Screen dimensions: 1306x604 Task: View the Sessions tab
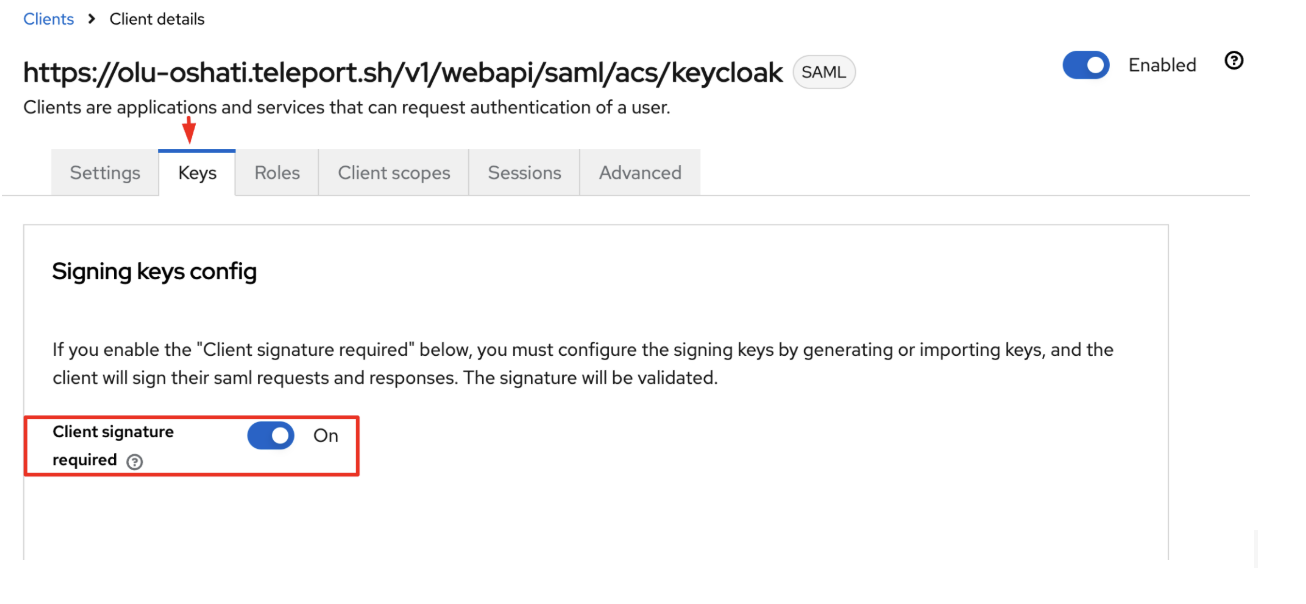tap(524, 172)
